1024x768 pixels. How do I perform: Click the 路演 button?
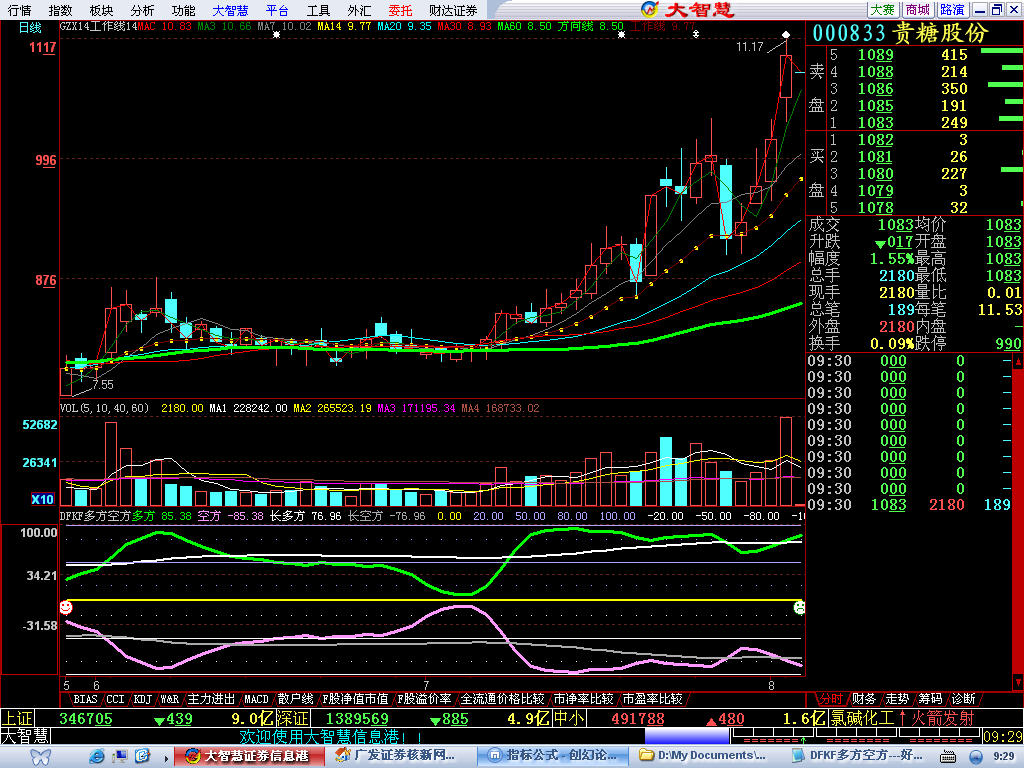[952, 10]
